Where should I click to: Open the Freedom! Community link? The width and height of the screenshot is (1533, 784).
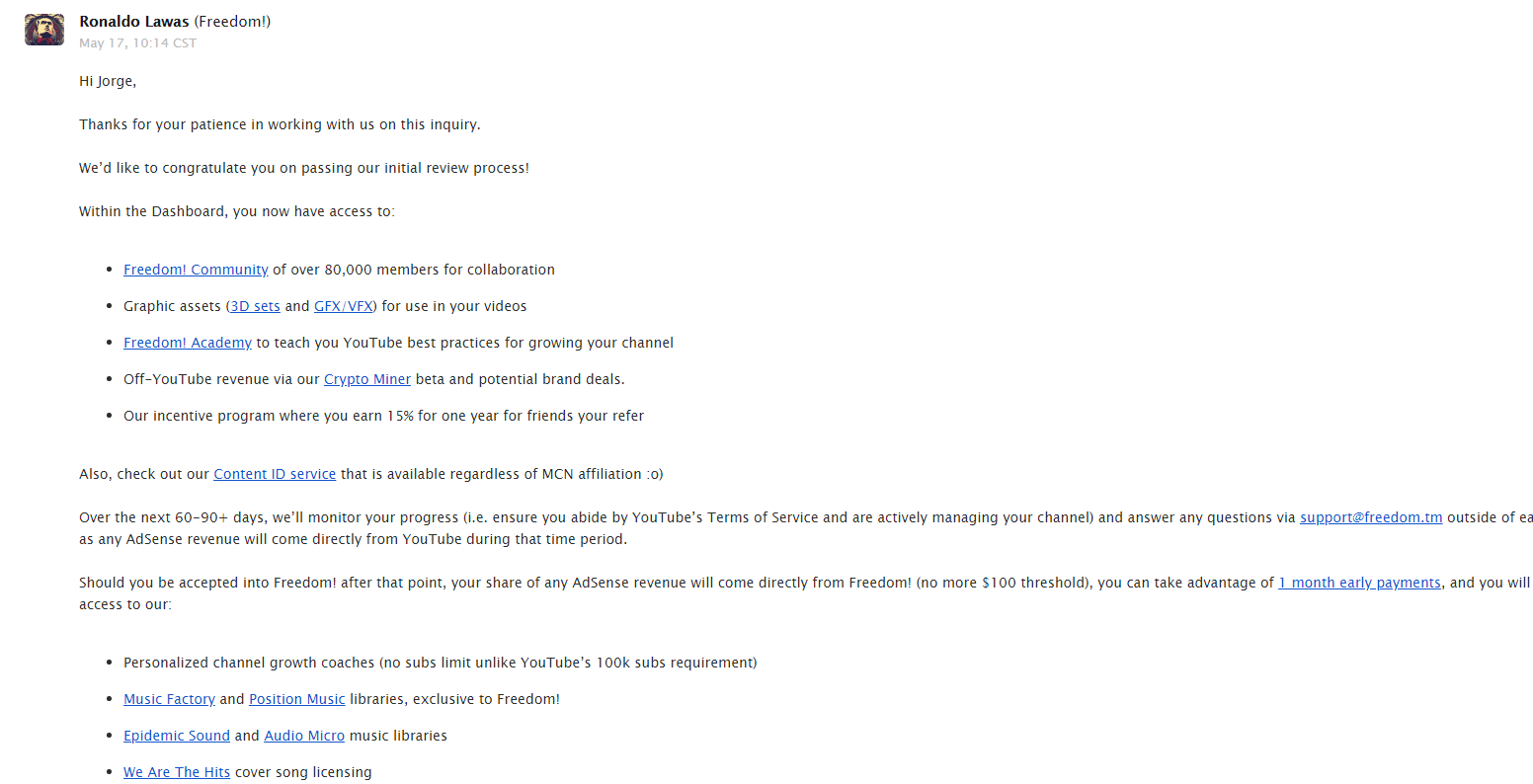tap(196, 270)
